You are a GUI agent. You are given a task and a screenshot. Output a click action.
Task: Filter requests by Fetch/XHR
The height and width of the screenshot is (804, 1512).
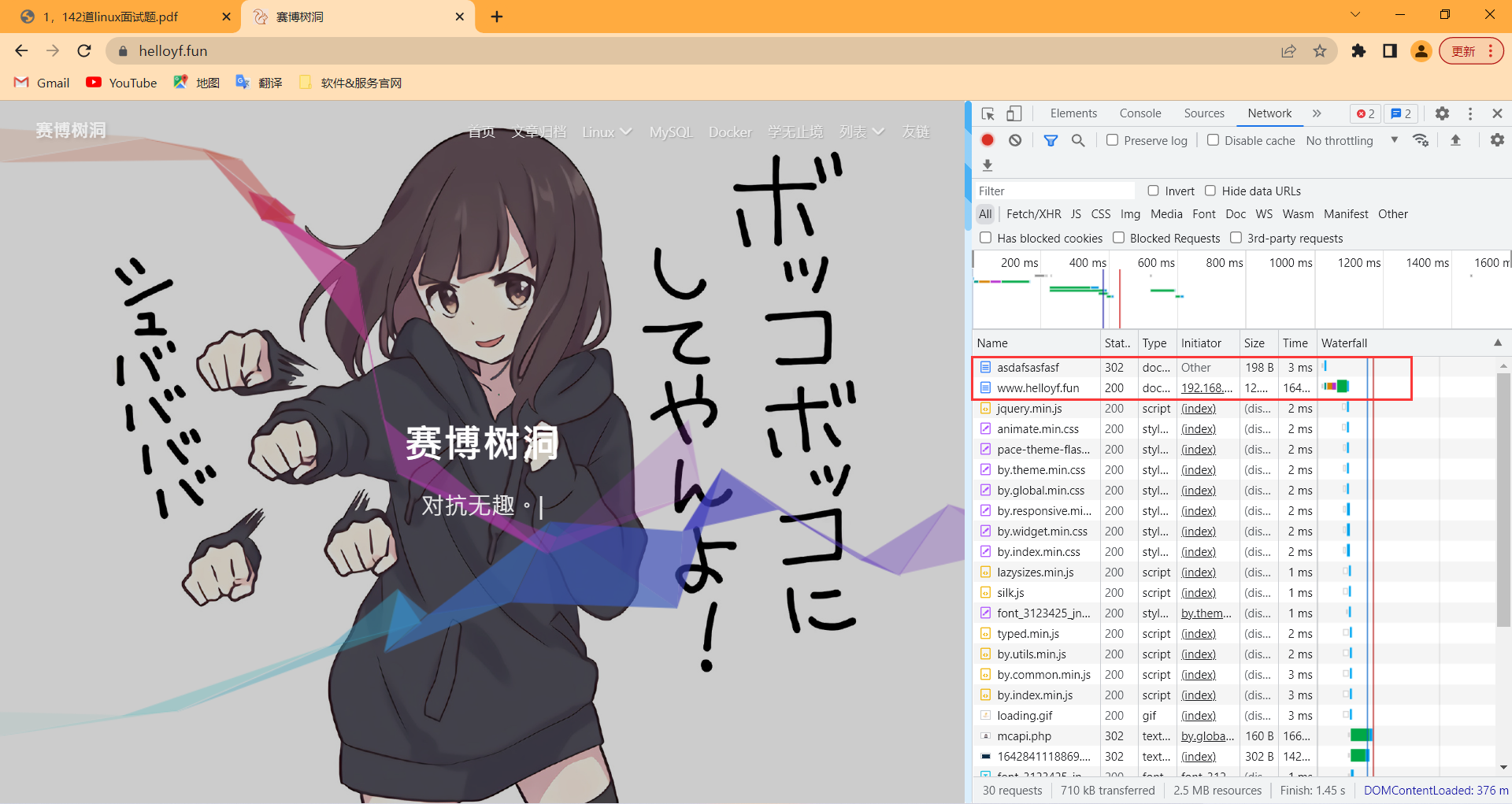point(1033,214)
